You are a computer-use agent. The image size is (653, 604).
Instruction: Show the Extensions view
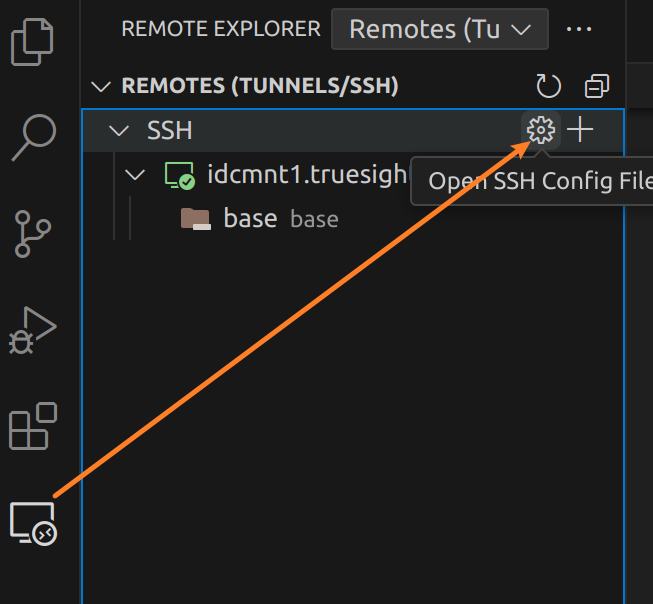[x=32, y=426]
